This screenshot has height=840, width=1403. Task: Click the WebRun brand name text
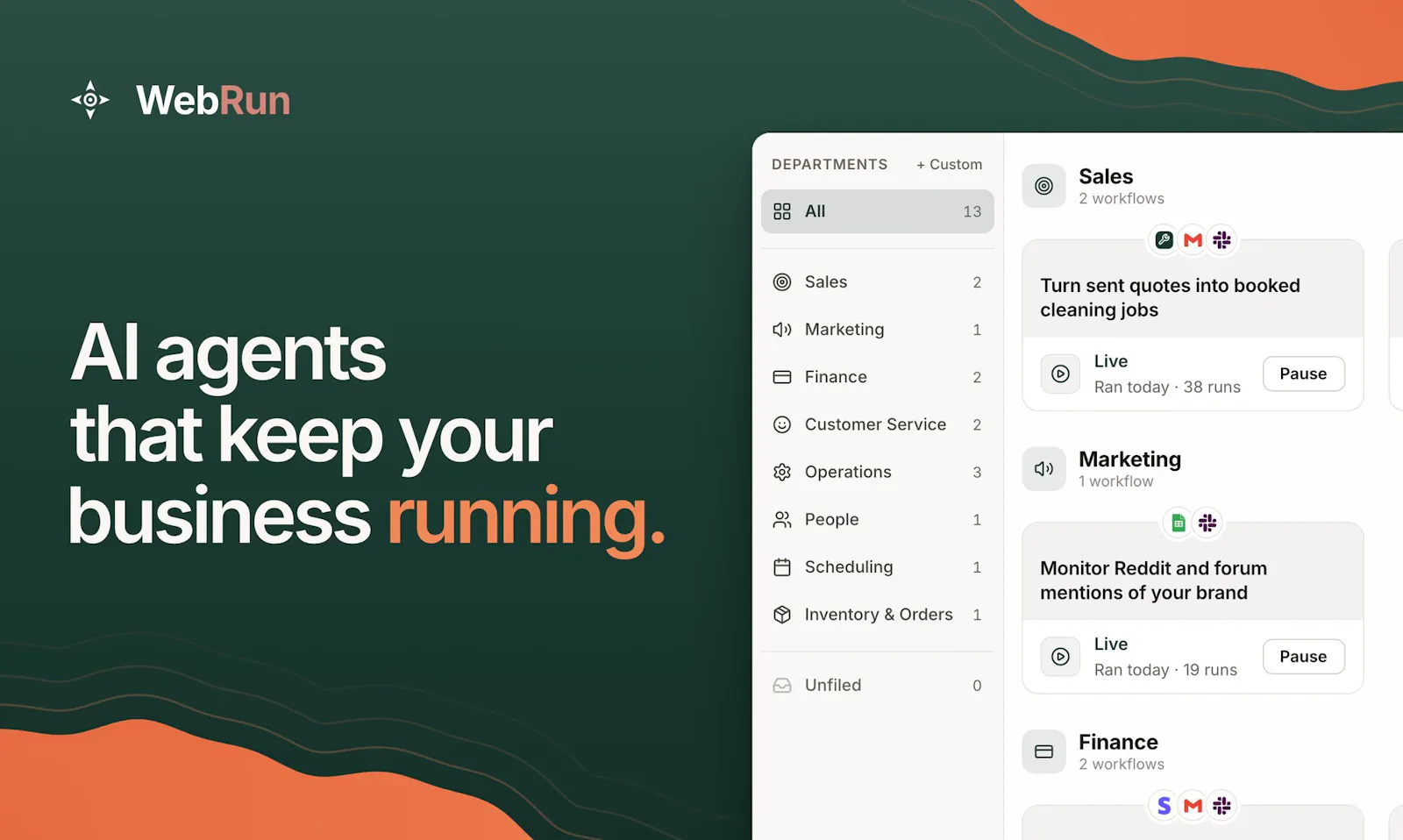point(213,101)
